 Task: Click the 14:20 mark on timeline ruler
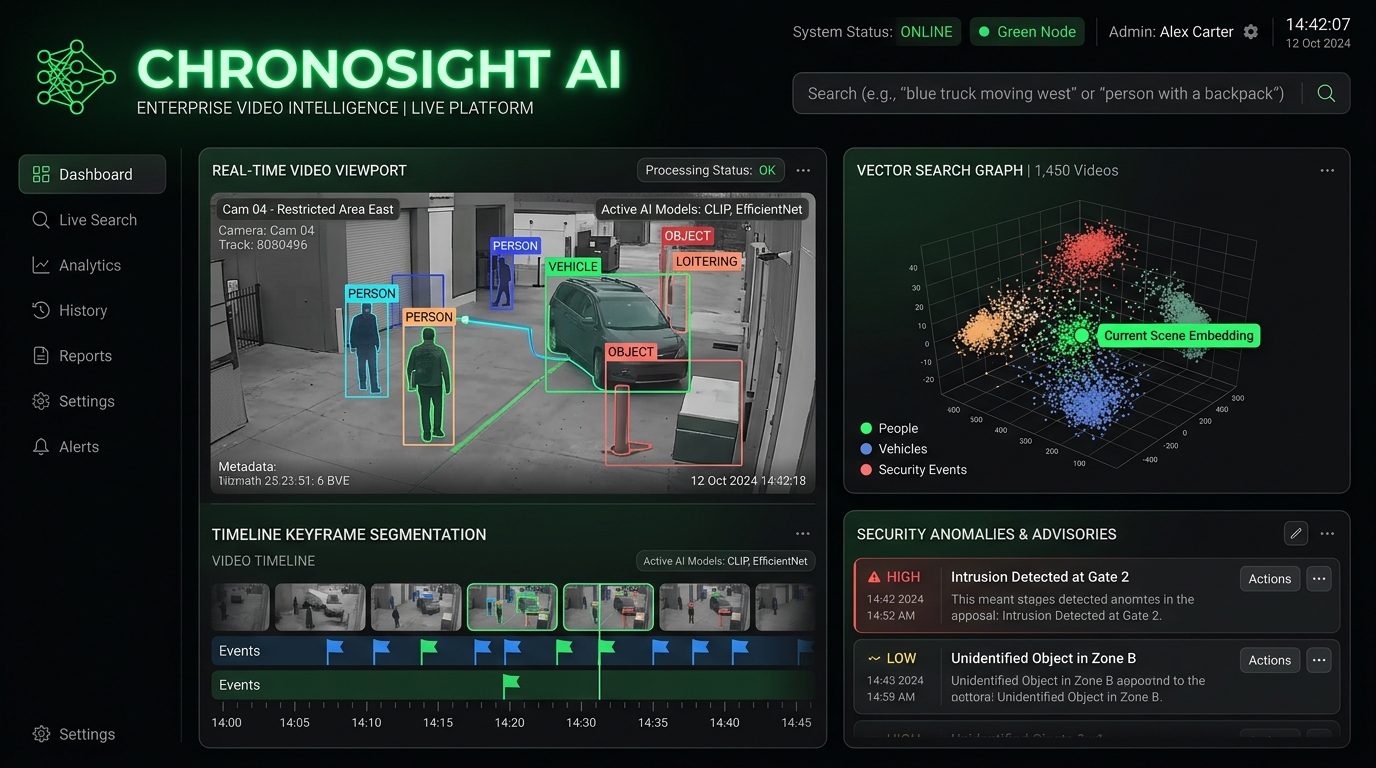click(509, 722)
